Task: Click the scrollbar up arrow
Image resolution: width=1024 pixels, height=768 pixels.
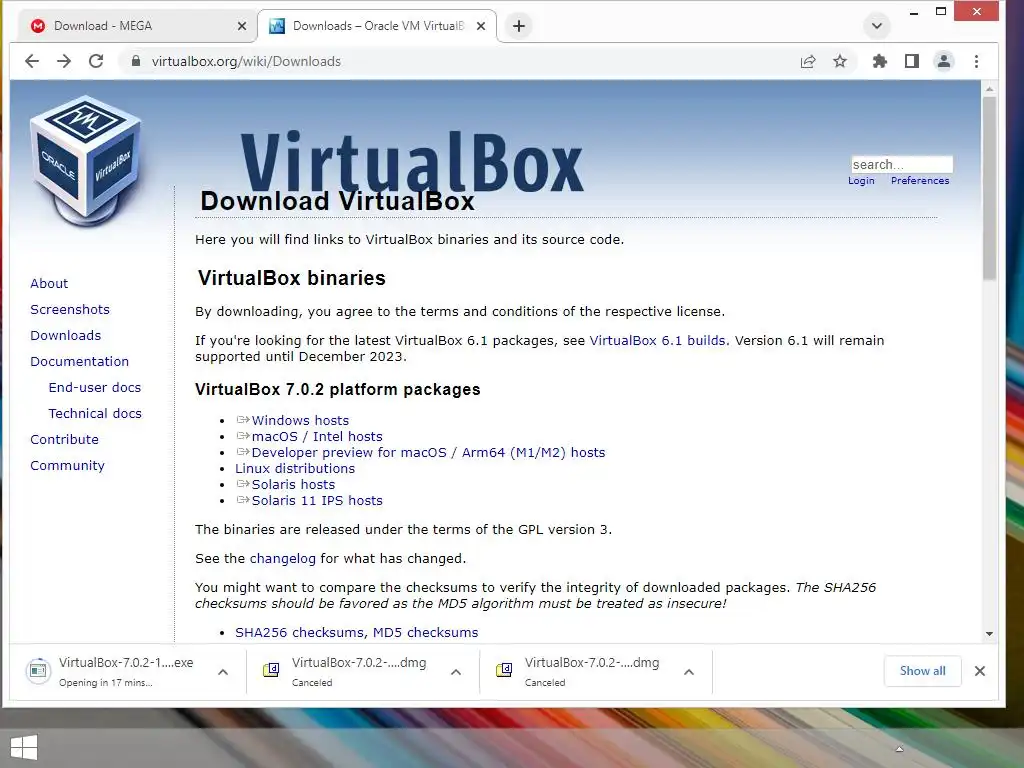Action: [x=989, y=89]
